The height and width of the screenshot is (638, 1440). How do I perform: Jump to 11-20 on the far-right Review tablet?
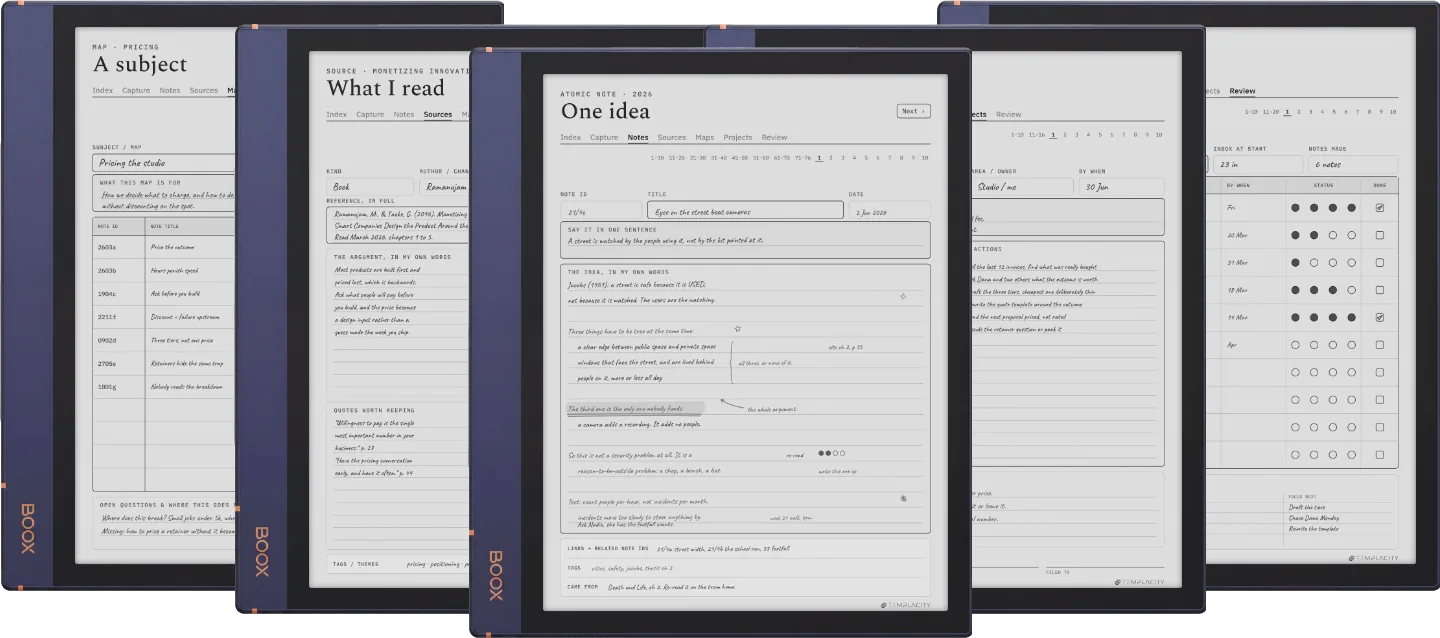click(1270, 112)
